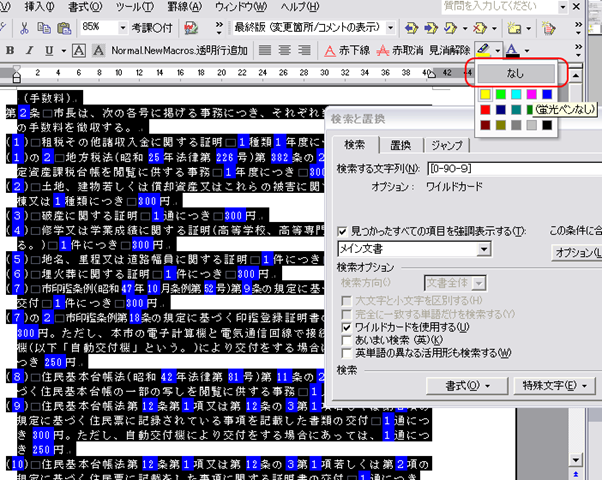Screen dimensions: 602x480
Task: Open the ウィンドウ(W) menu
Action: click(x=241, y=7)
